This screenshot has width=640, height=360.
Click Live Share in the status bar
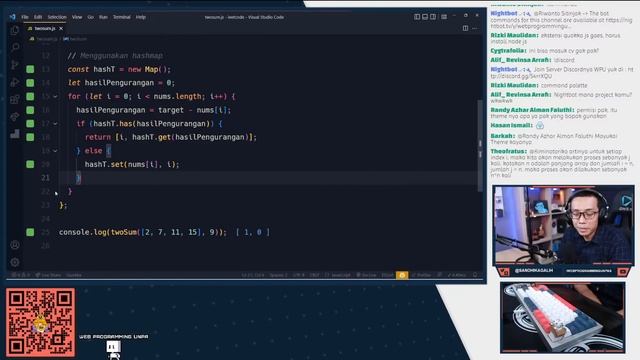(x=48, y=275)
